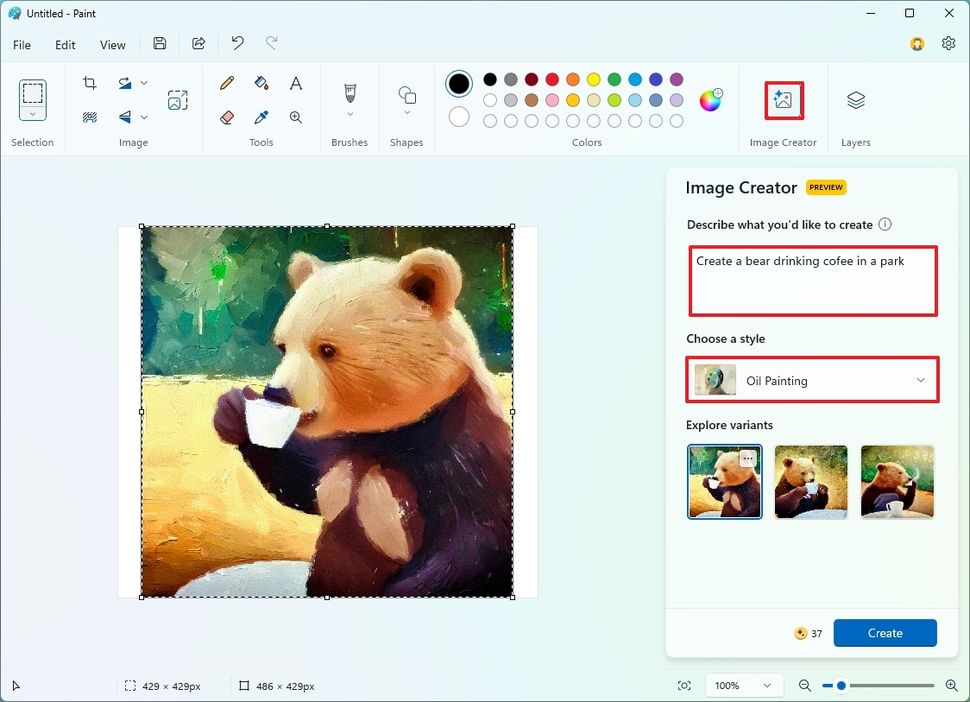Screen dimensions: 970x702
Task: Open the View menu
Action: coord(112,44)
